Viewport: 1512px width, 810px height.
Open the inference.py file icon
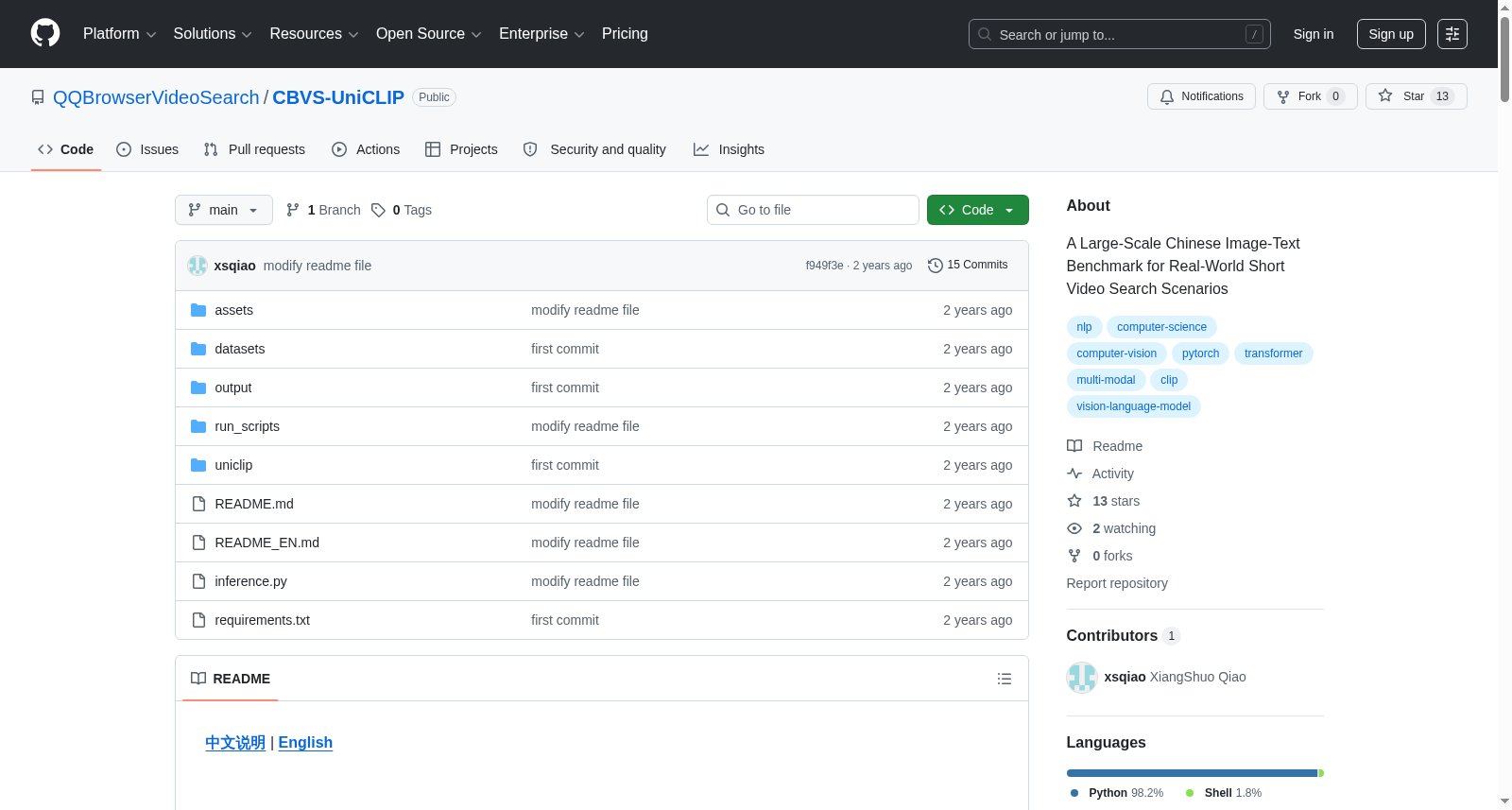(198, 581)
